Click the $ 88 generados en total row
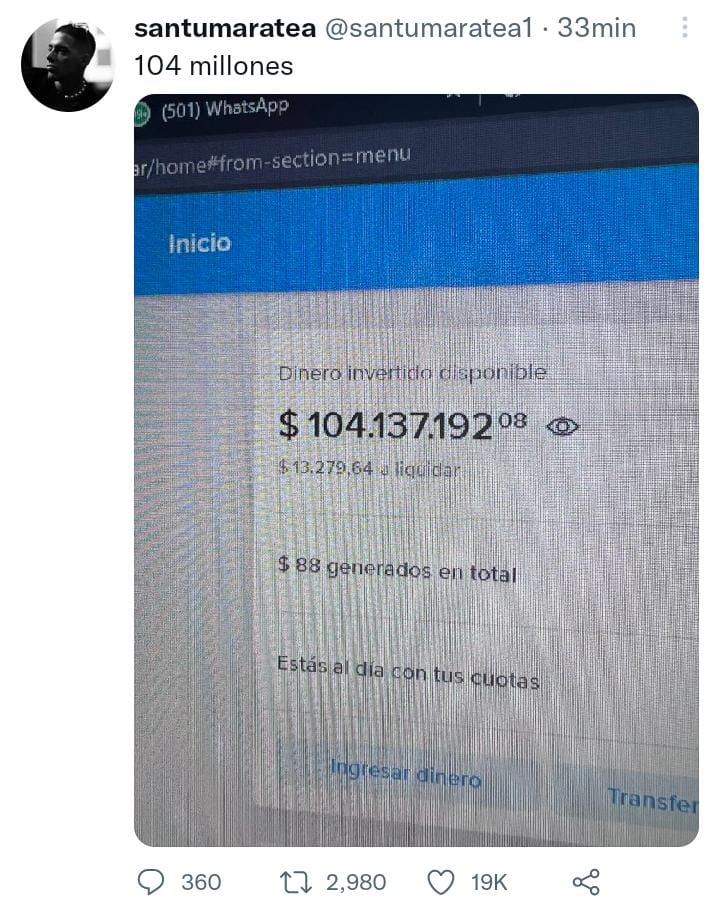The image size is (709, 915). tap(397, 570)
